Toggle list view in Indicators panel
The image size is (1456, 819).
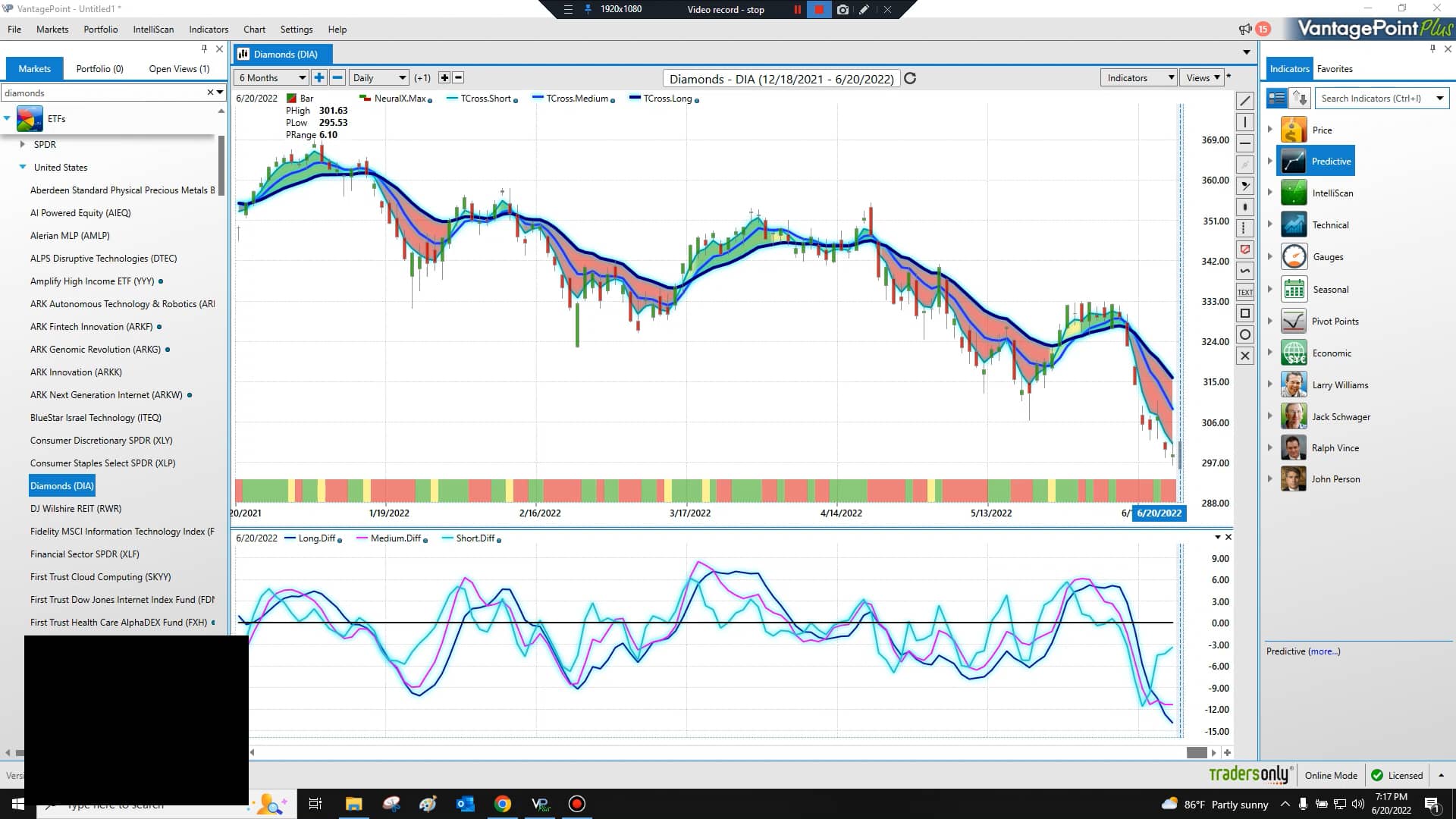[1277, 99]
